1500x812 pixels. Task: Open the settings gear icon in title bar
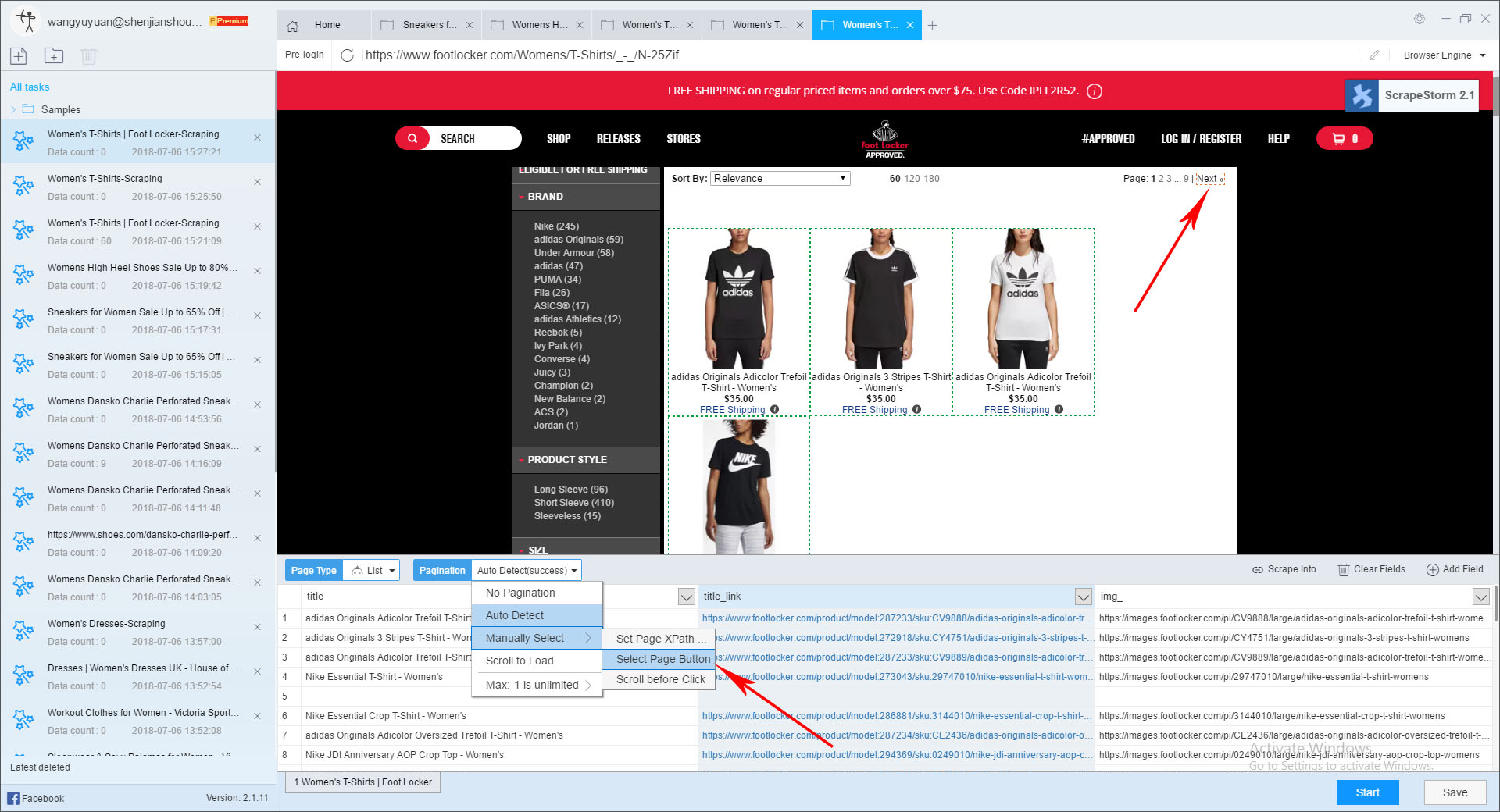click(x=1420, y=19)
